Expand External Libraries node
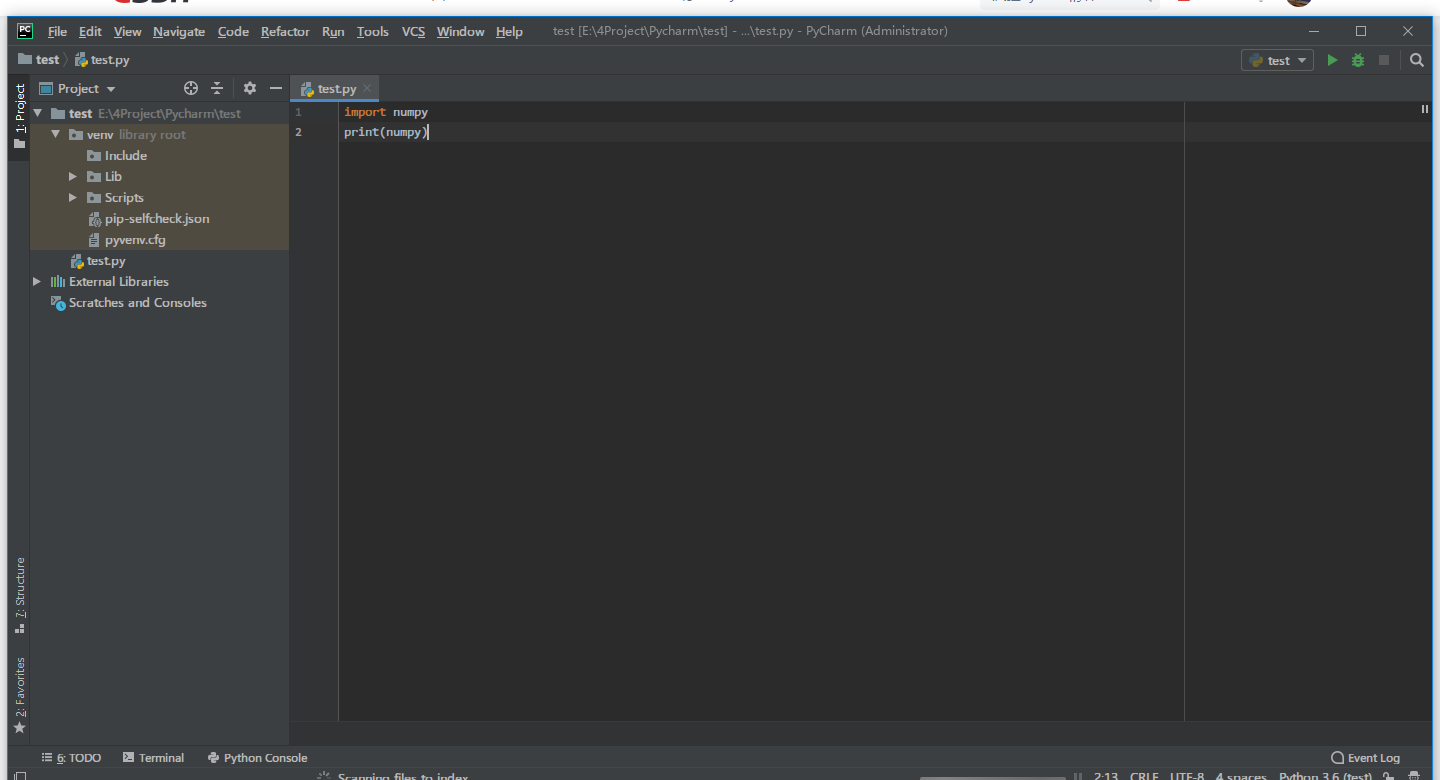1440x780 pixels. tap(37, 282)
